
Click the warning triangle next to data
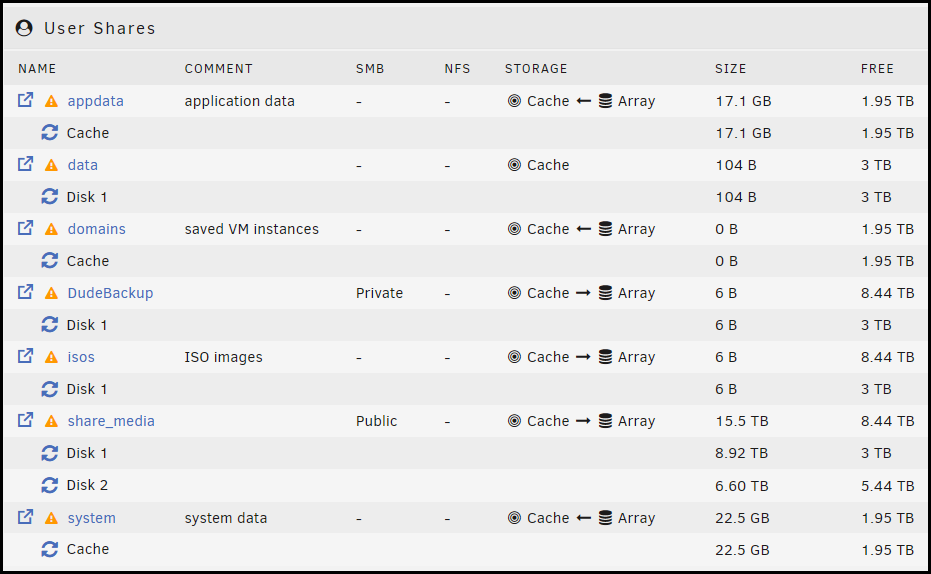51,165
